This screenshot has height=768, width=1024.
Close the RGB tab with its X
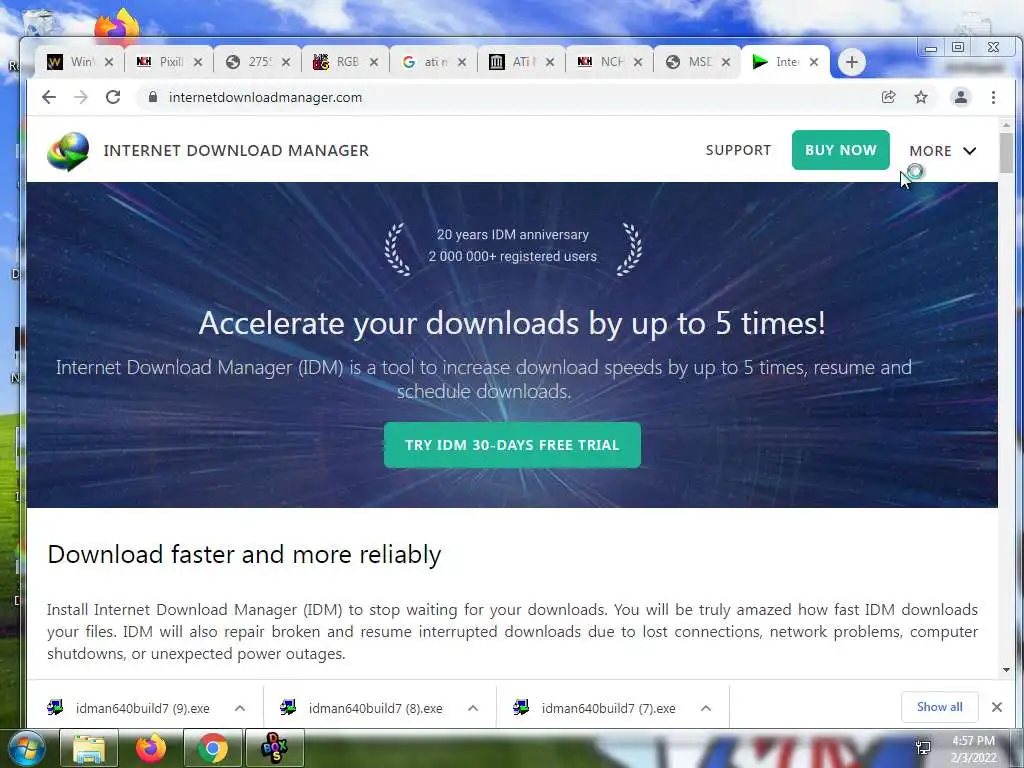374,62
